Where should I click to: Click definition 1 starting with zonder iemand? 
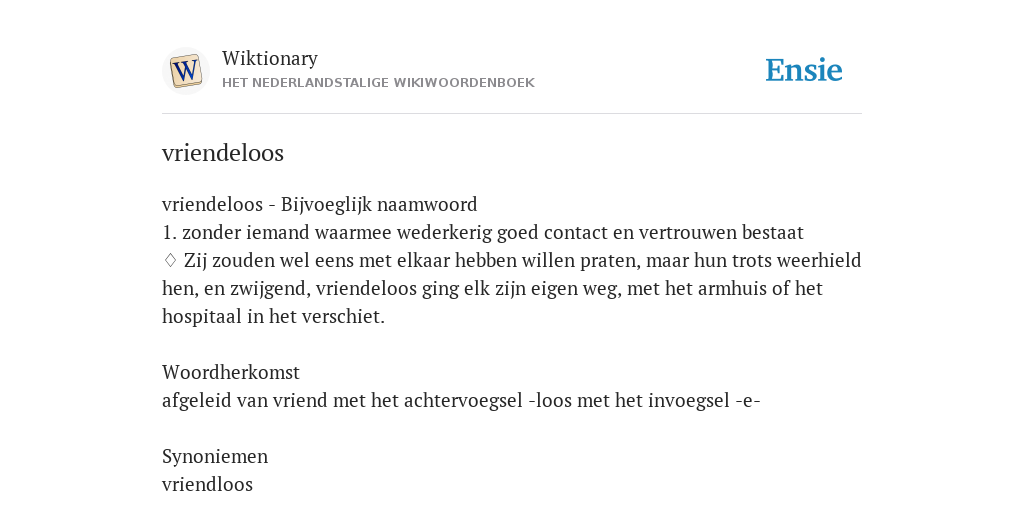click(x=483, y=232)
